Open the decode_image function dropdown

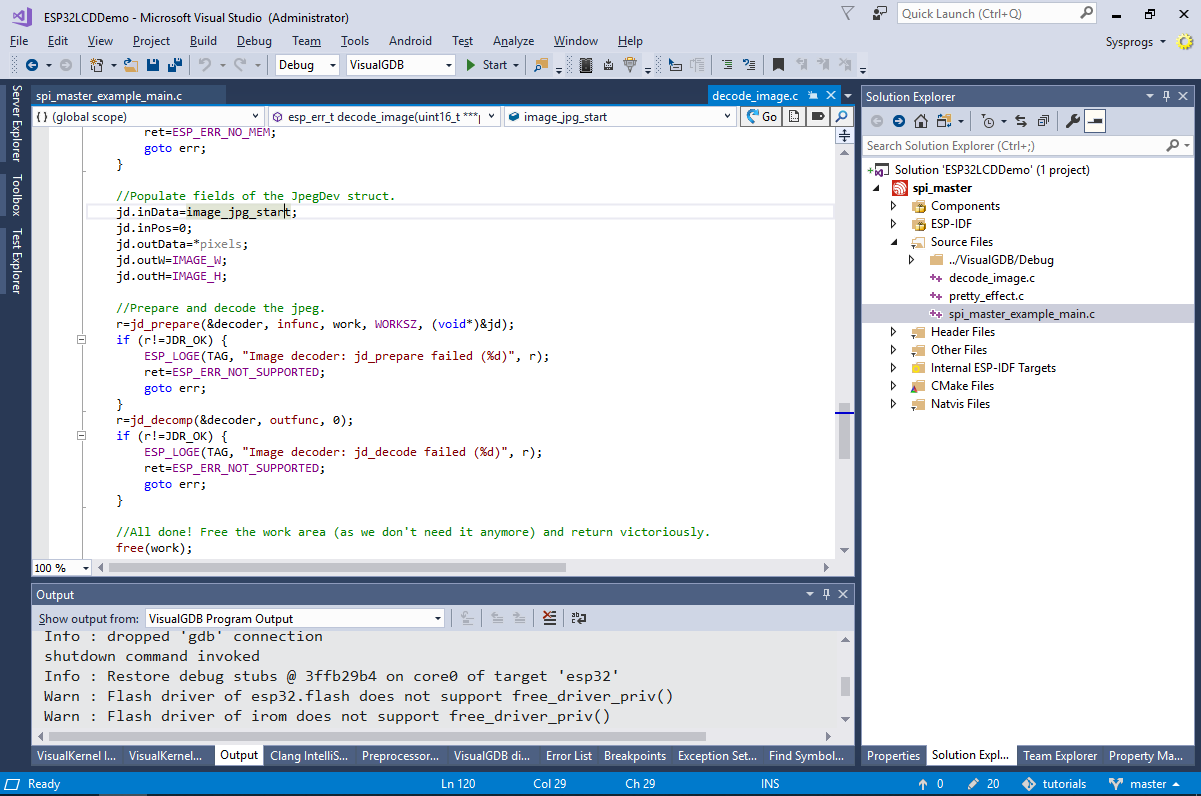click(384, 117)
